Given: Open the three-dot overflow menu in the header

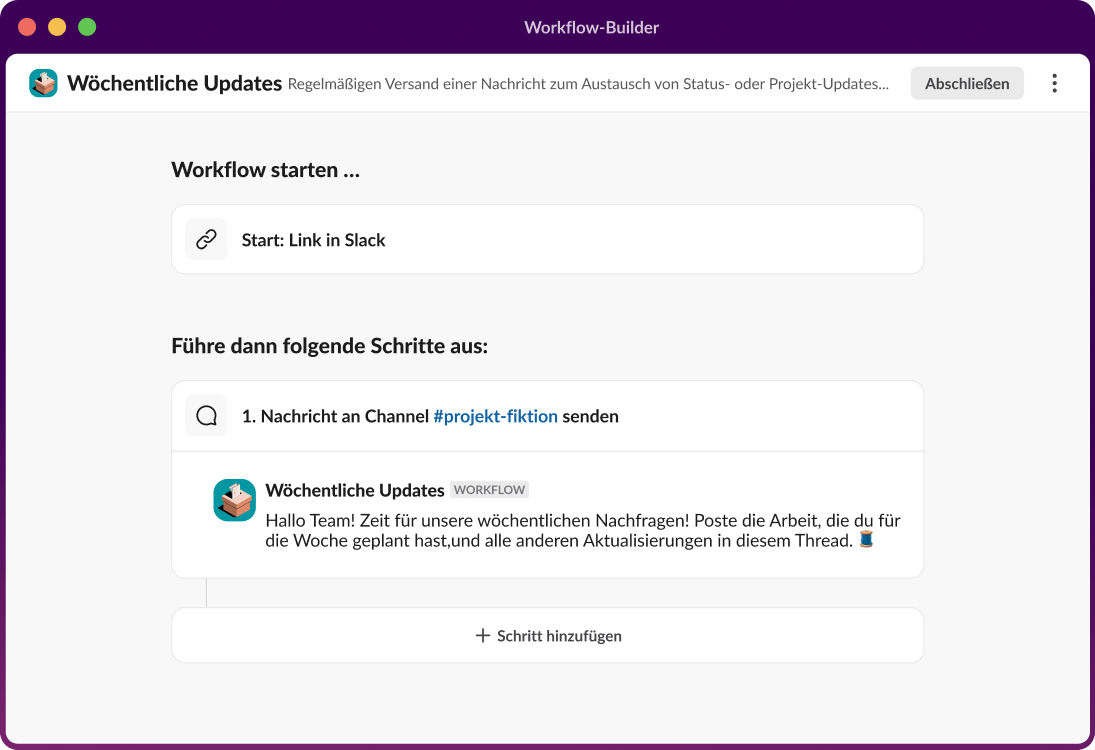Looking at the screenshot, I should point(1054,83).
